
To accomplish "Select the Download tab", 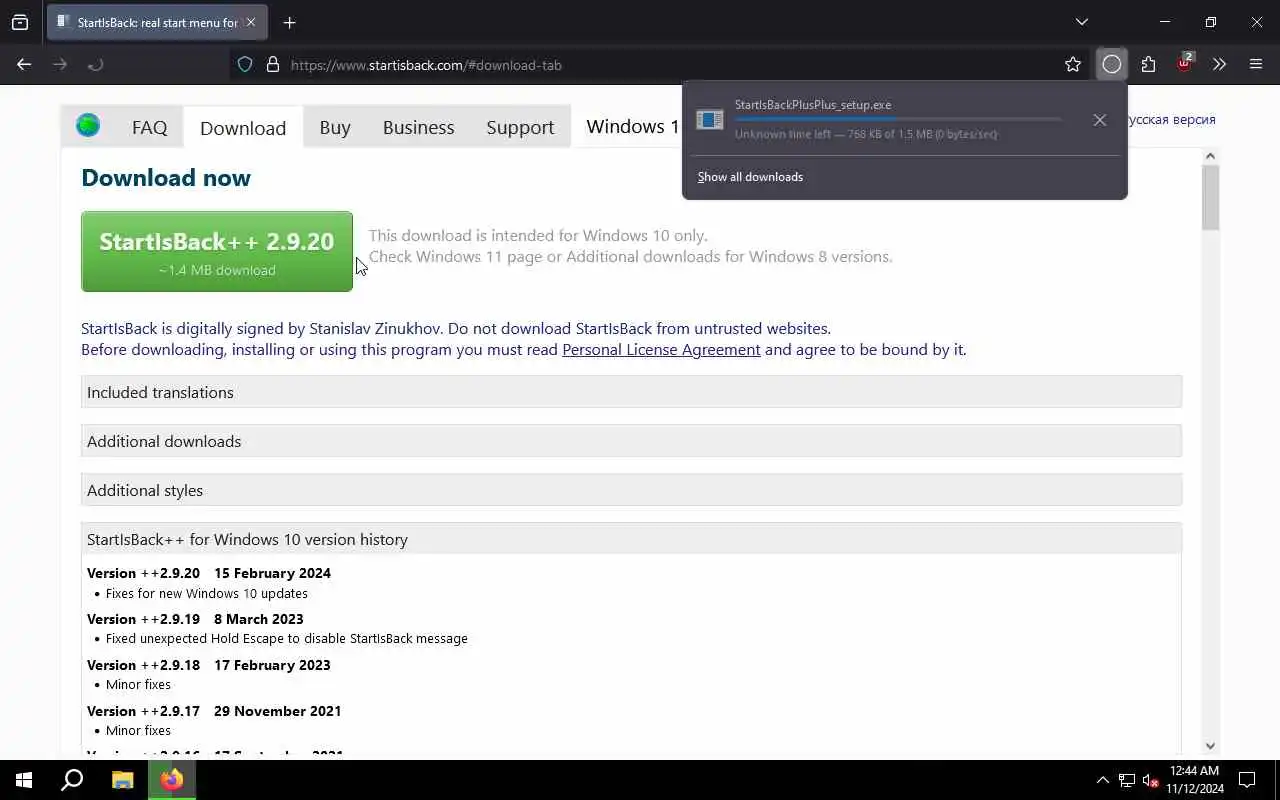I will coord(243,127).
